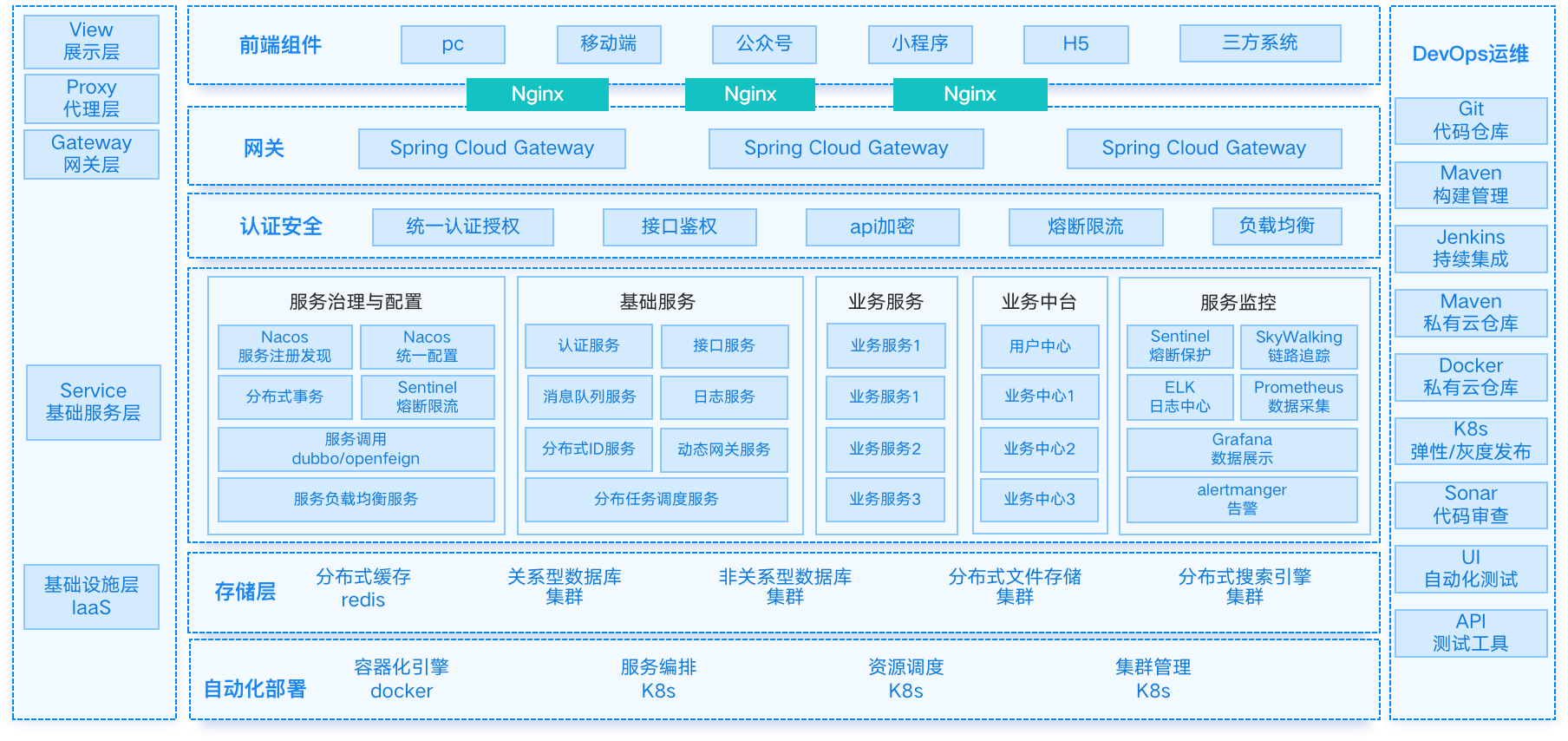Click the 日志服务 box
Viewport: 1568px width, 741px height.
coord(724,397)
